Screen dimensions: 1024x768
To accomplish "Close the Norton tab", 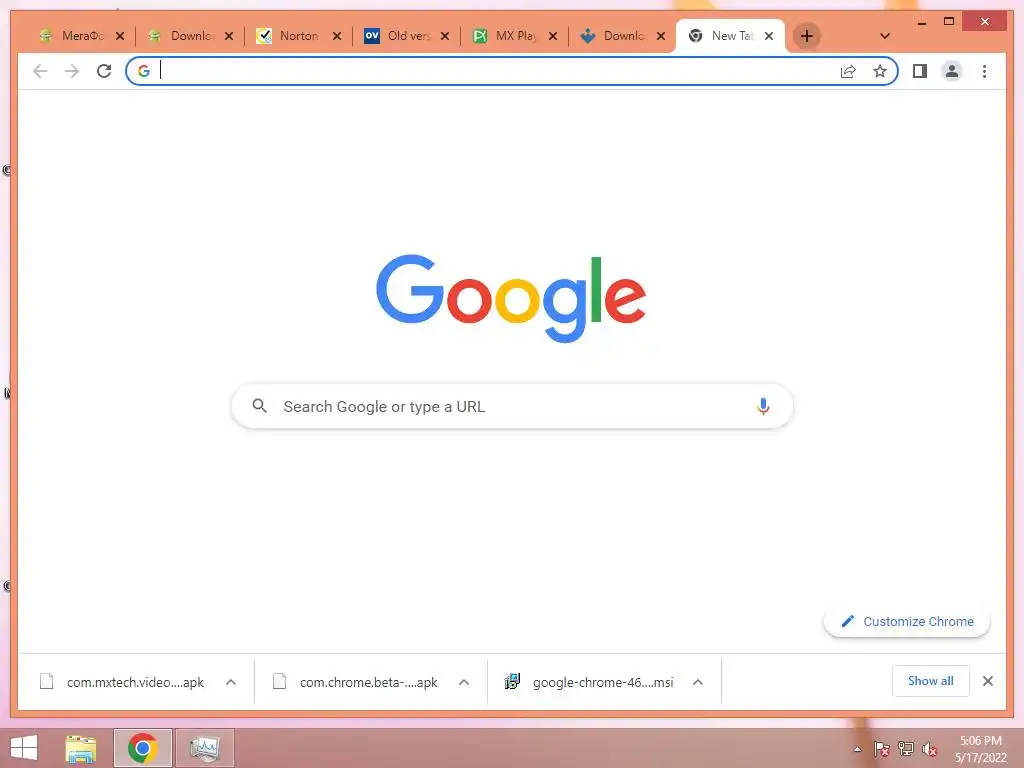I will (x=337, y=36).
